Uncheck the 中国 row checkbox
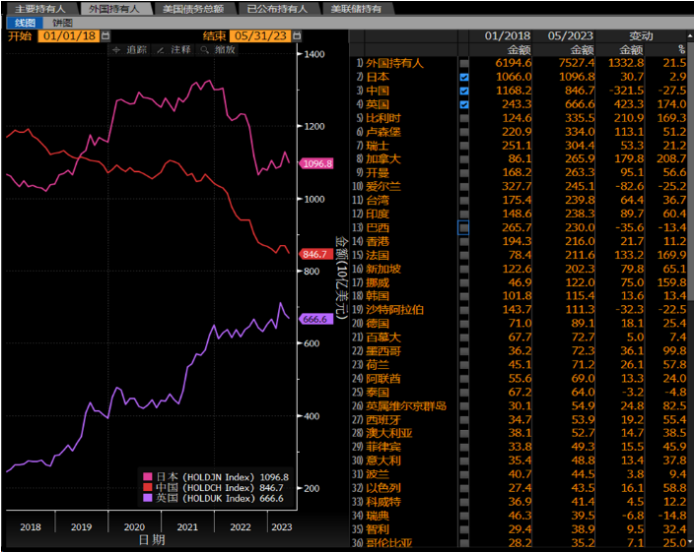Screen dimensions: 695x553 [x=464, y=91]
